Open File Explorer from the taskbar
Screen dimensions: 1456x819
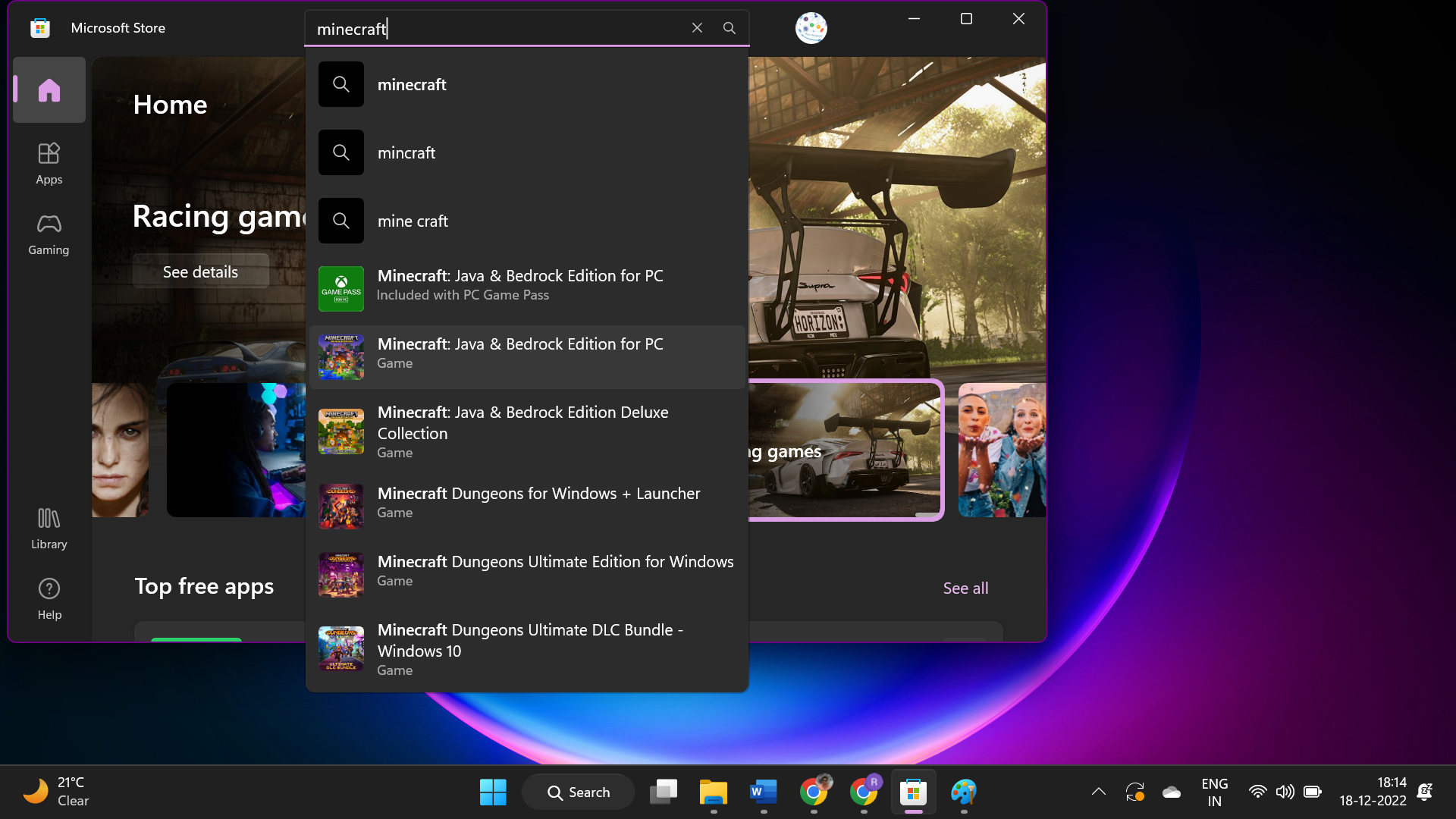point(713,791)
